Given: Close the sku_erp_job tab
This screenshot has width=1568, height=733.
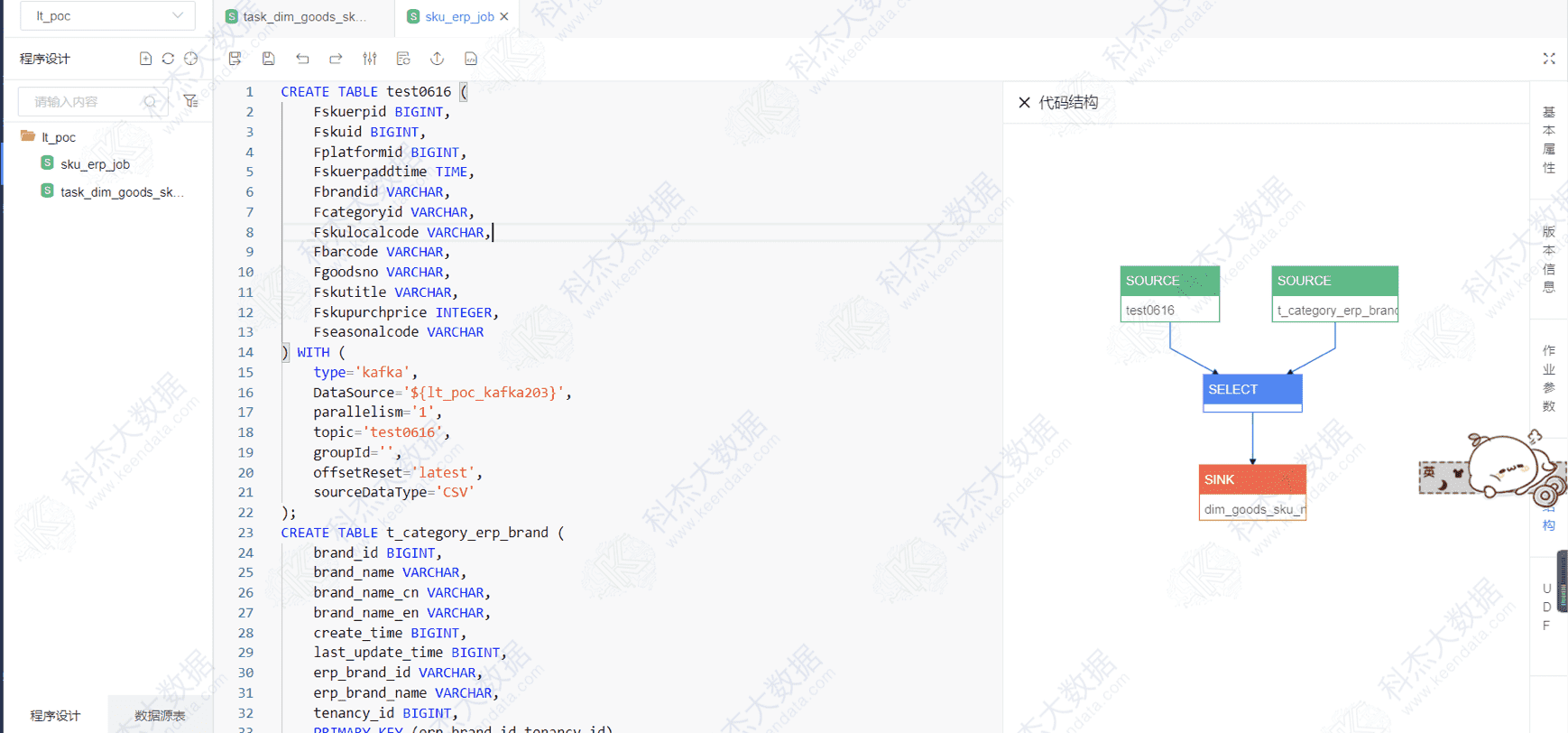Looking at the screenshot, I should (504, 17).
